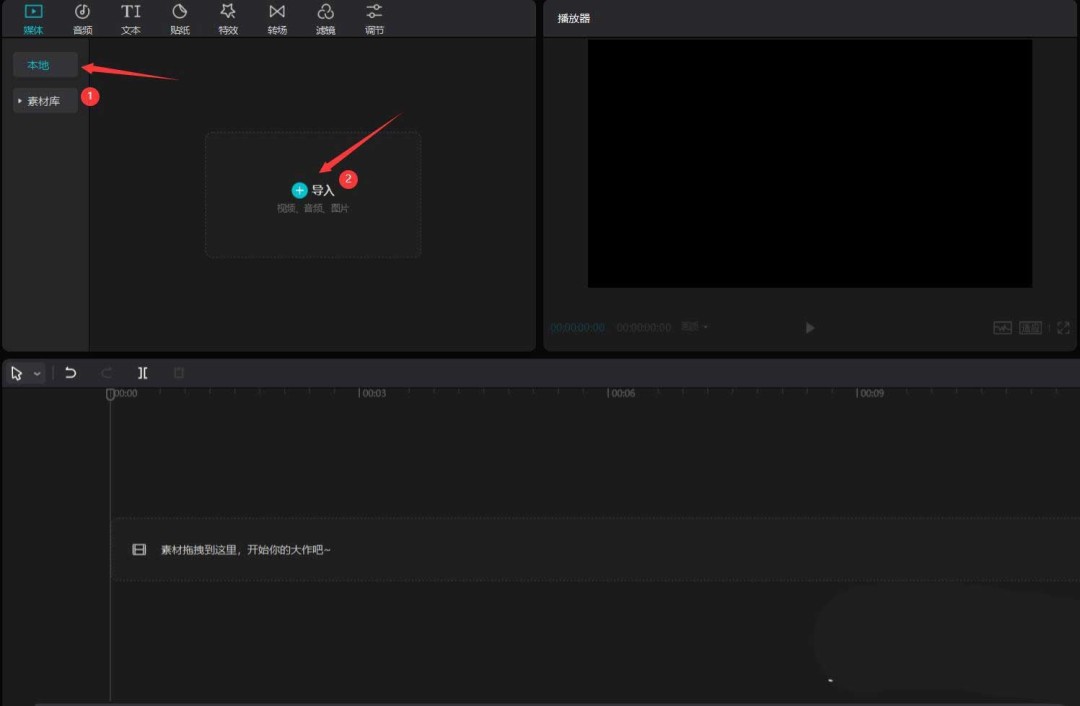
Task: Click the 导入 import button
Action: (312, 189)
